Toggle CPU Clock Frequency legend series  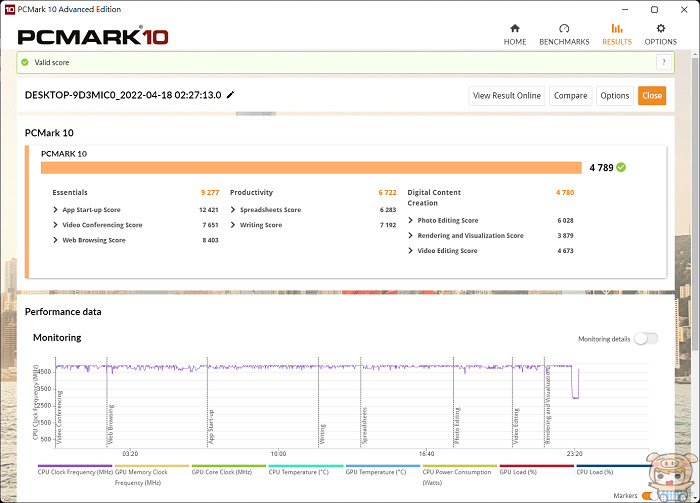(75, 470)
